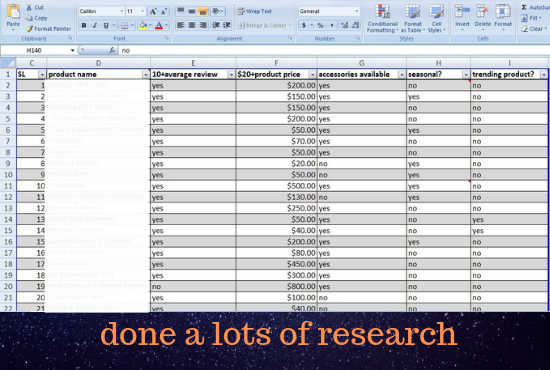550x370 pixels.
Task: Click the Copy icon in Clipboard group
Action: 29,18
